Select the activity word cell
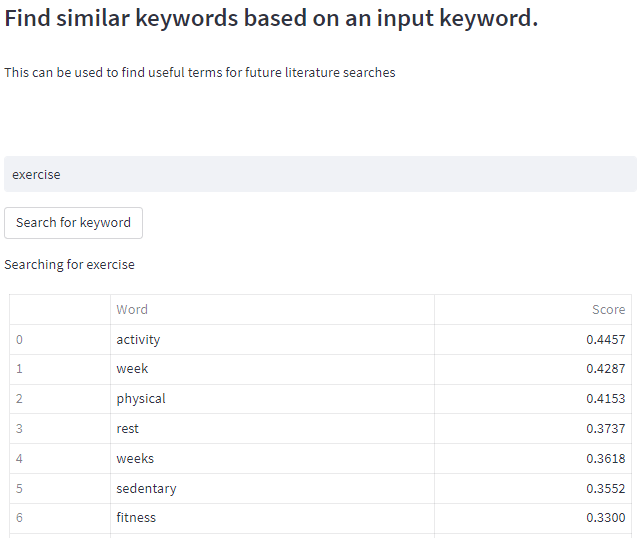Image resolution: width=644 pixels, height=538 pixels. tap(271, 340)
